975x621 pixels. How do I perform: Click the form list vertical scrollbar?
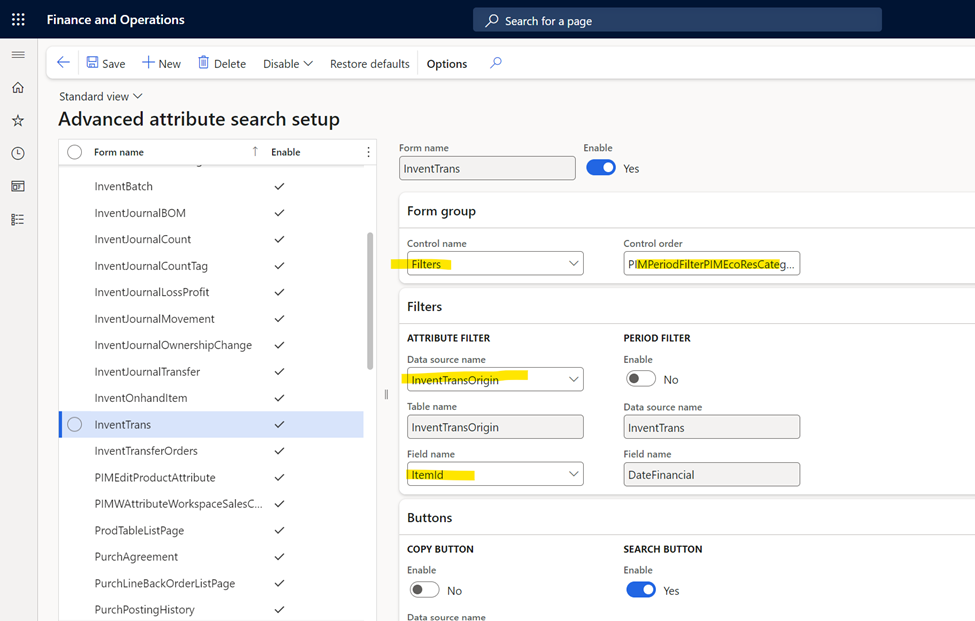coord(370,301)
